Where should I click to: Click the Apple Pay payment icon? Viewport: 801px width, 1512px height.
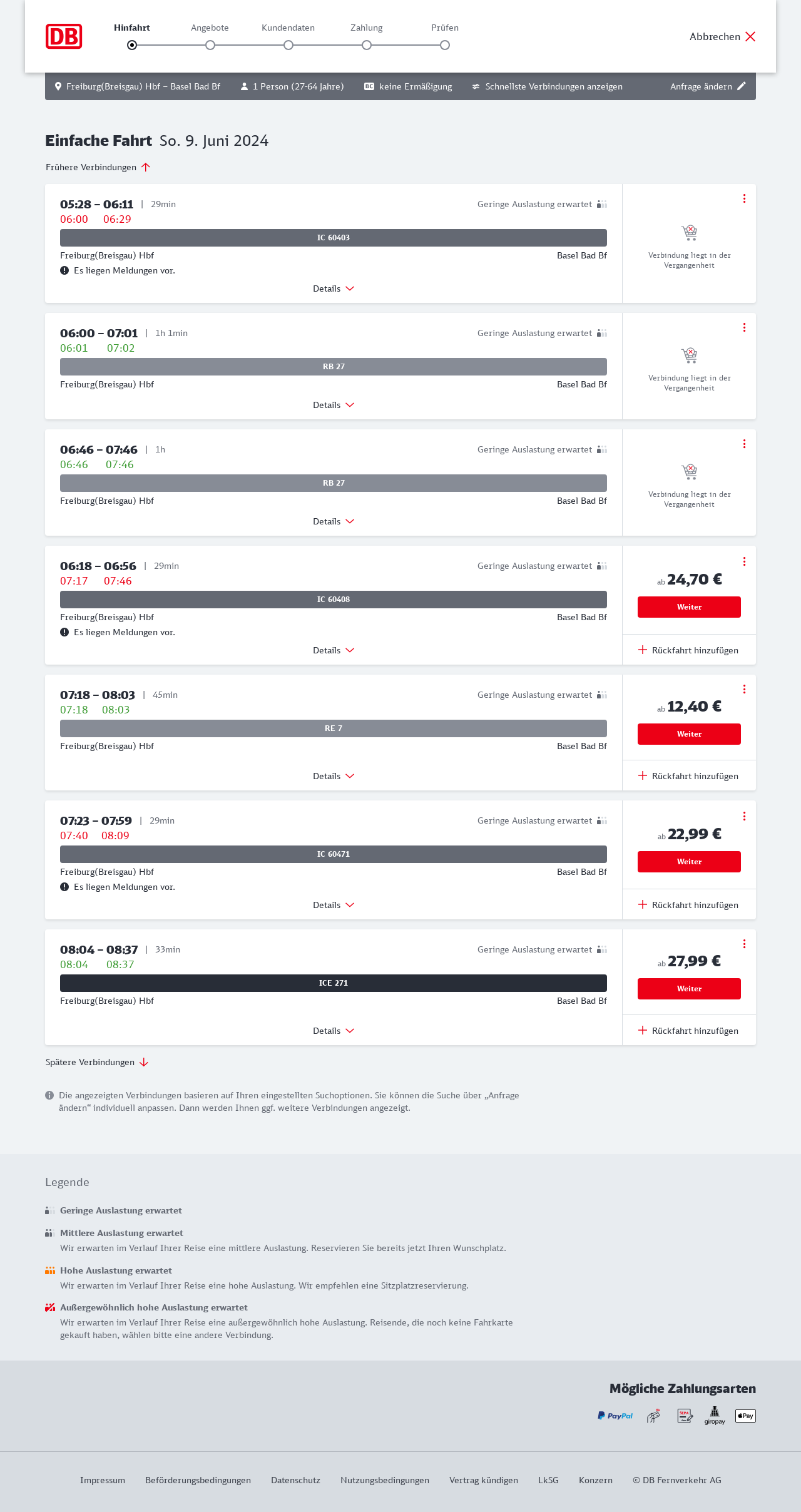click(x=745, y=1416)
